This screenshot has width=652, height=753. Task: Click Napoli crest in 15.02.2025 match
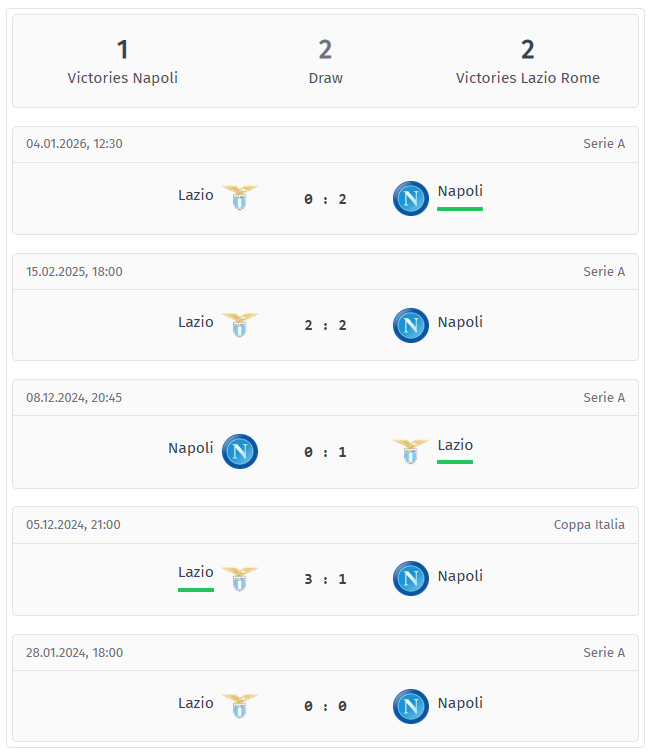[410, 325]
